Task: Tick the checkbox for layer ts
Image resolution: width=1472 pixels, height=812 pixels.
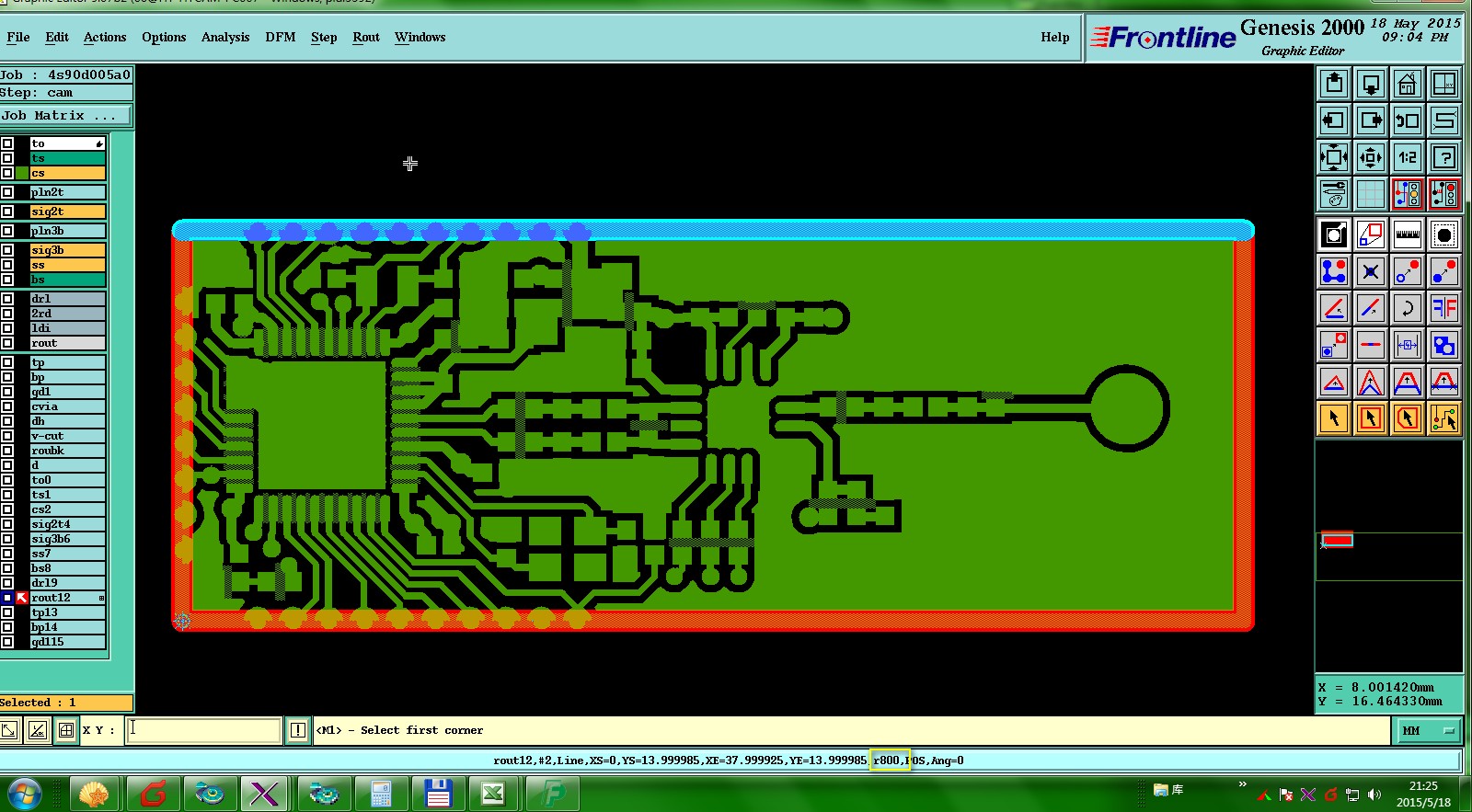Action: click(7, 158)
